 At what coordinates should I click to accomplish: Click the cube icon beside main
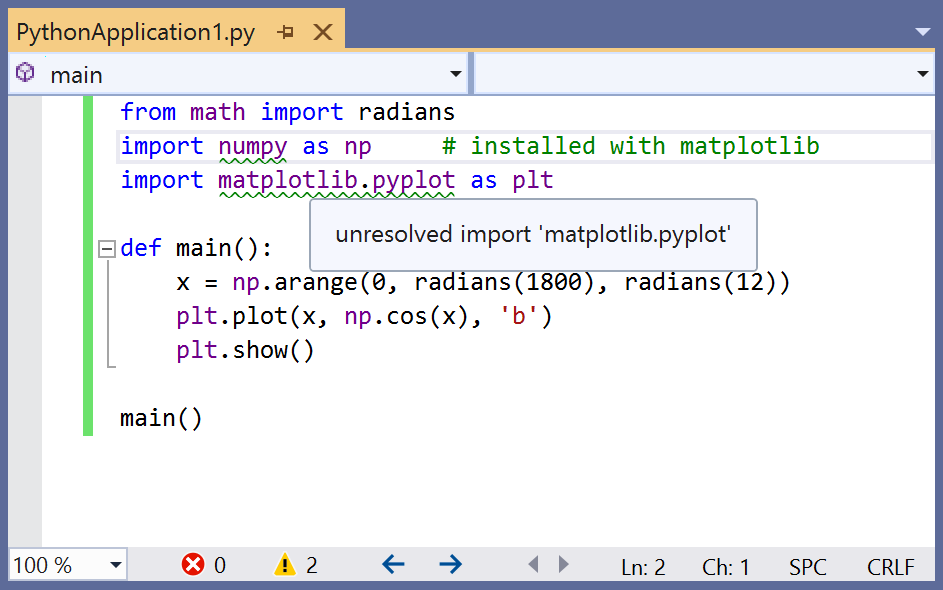(27, 74)
